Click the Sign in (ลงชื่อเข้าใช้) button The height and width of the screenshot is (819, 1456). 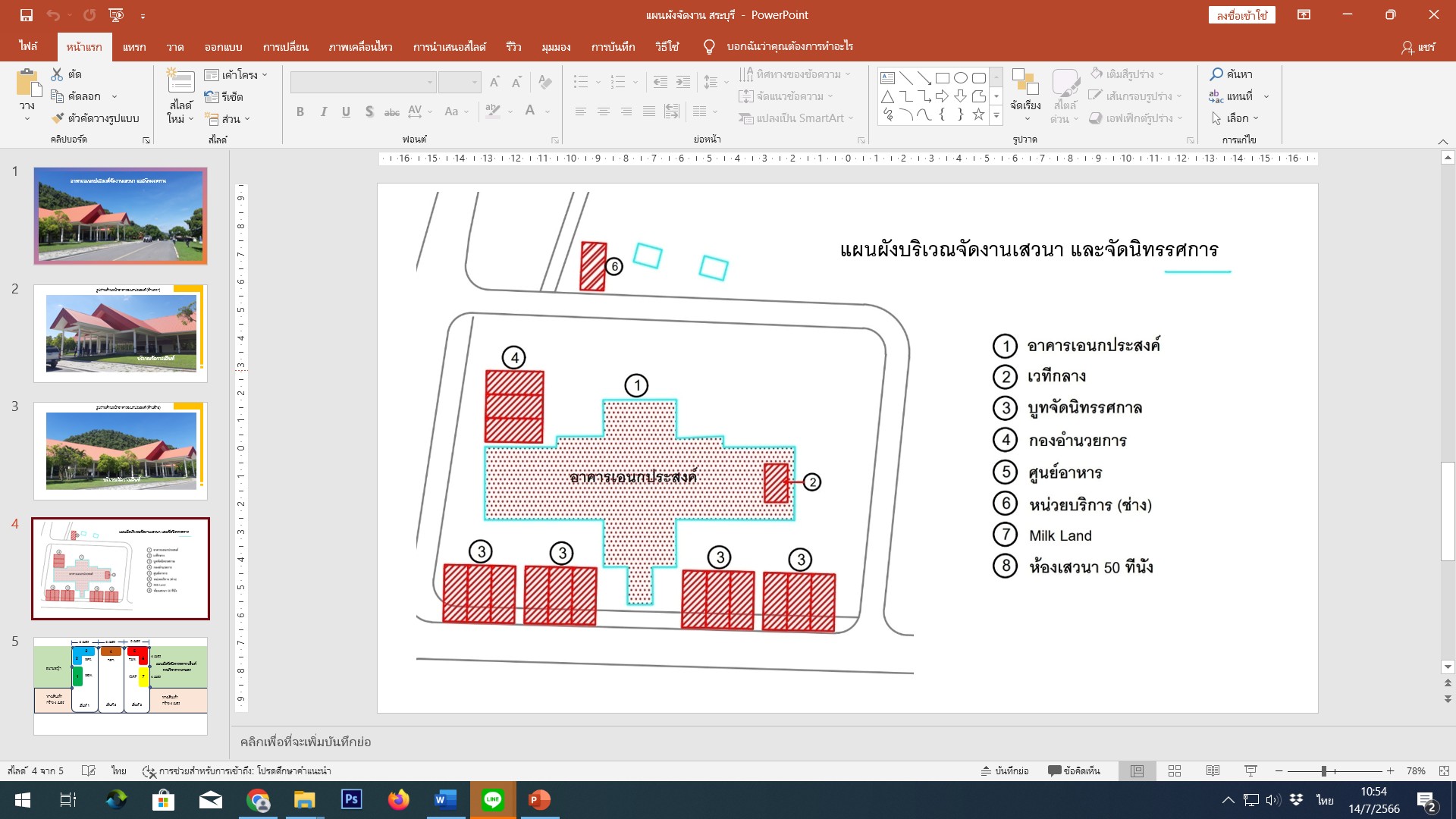coord(1242,15)
